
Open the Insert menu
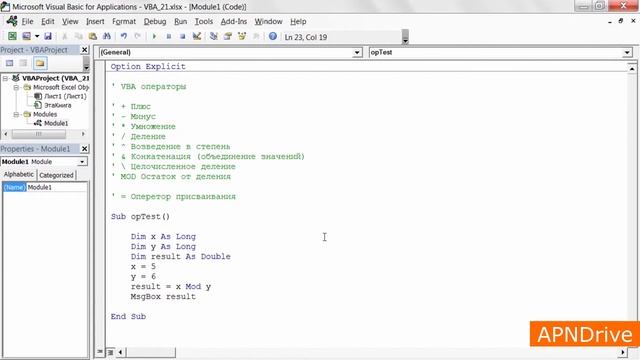click(95, 22)
